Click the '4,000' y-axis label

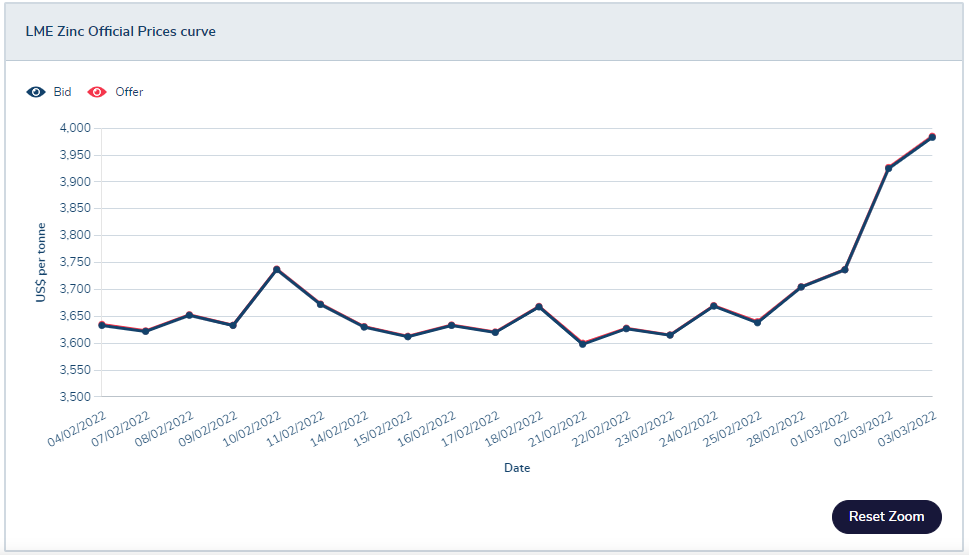pos(75,128)
